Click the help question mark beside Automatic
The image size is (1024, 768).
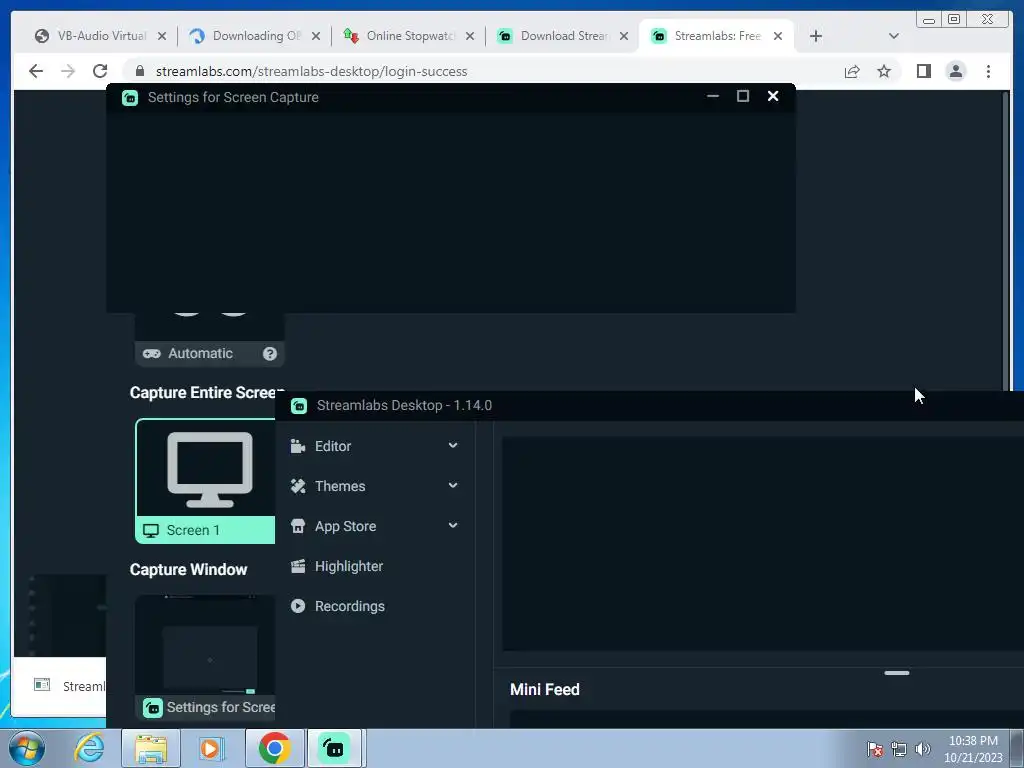coord(270,353)
